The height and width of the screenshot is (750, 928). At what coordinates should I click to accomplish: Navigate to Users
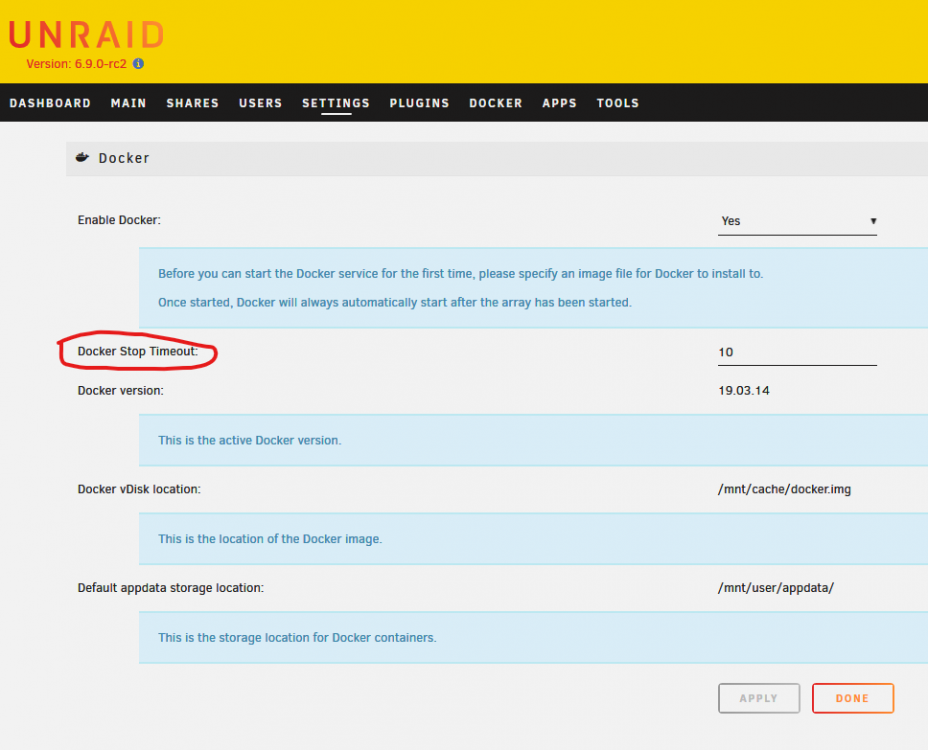(x=260, y=103)
